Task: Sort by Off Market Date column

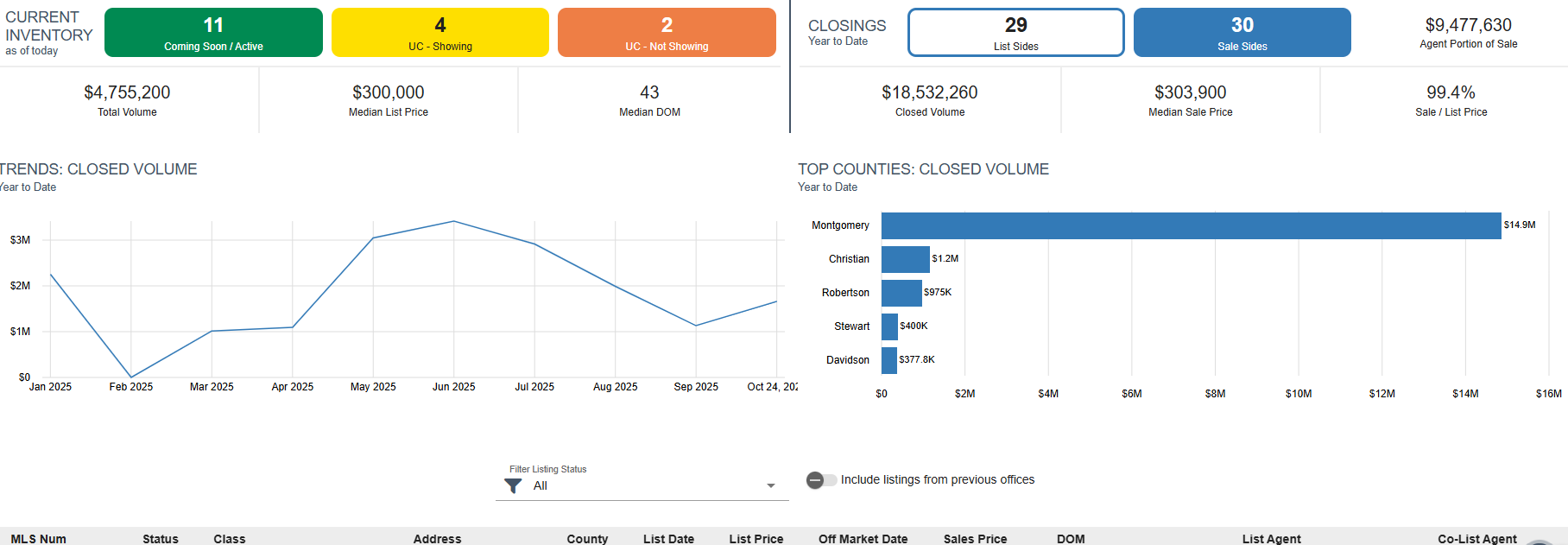Action: [x=863, y=538]
